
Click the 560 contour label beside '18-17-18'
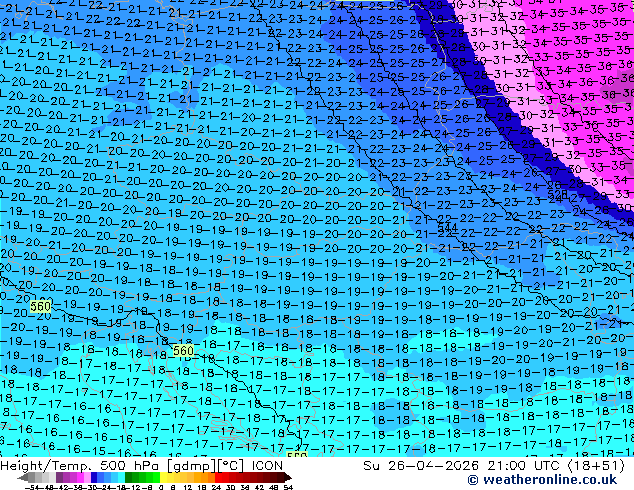tap(183, 351)
